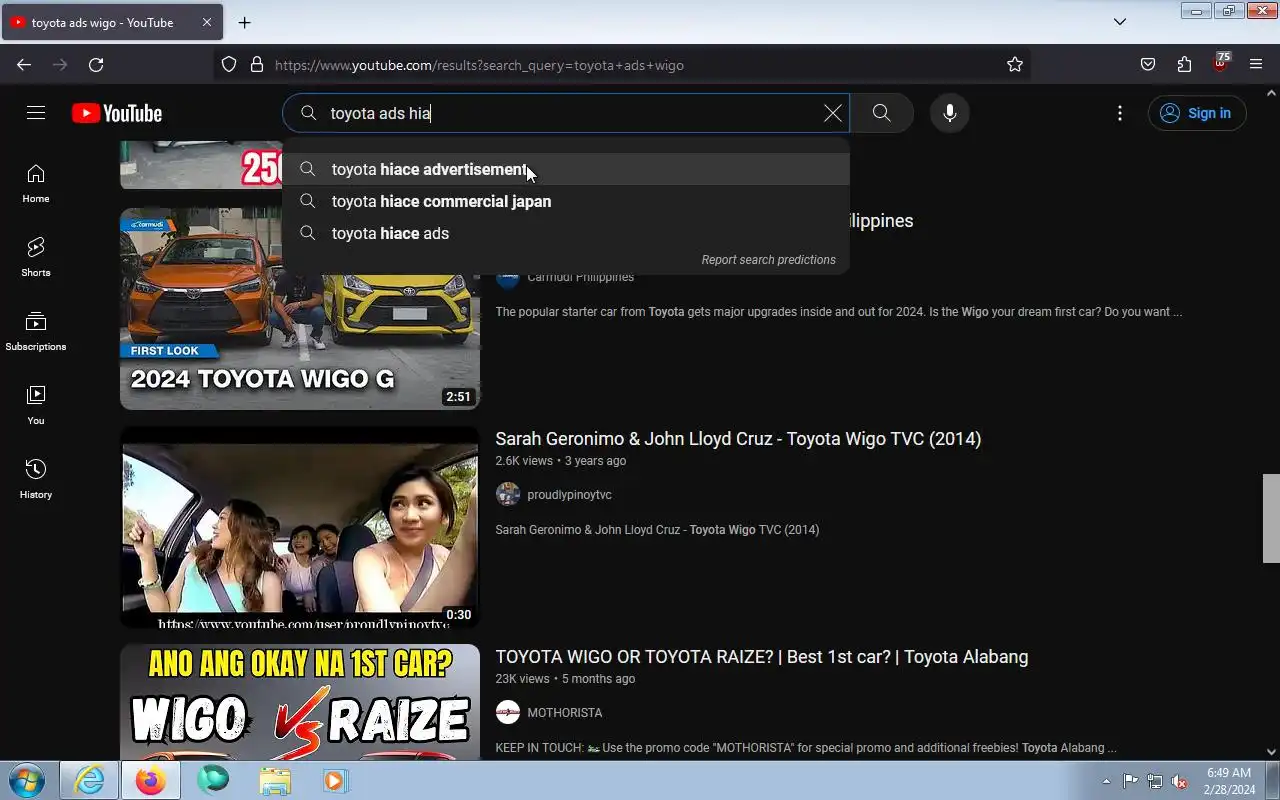Click the scrollbar down arrow
Screen dimensions: 1280x800
(1271, 752)
